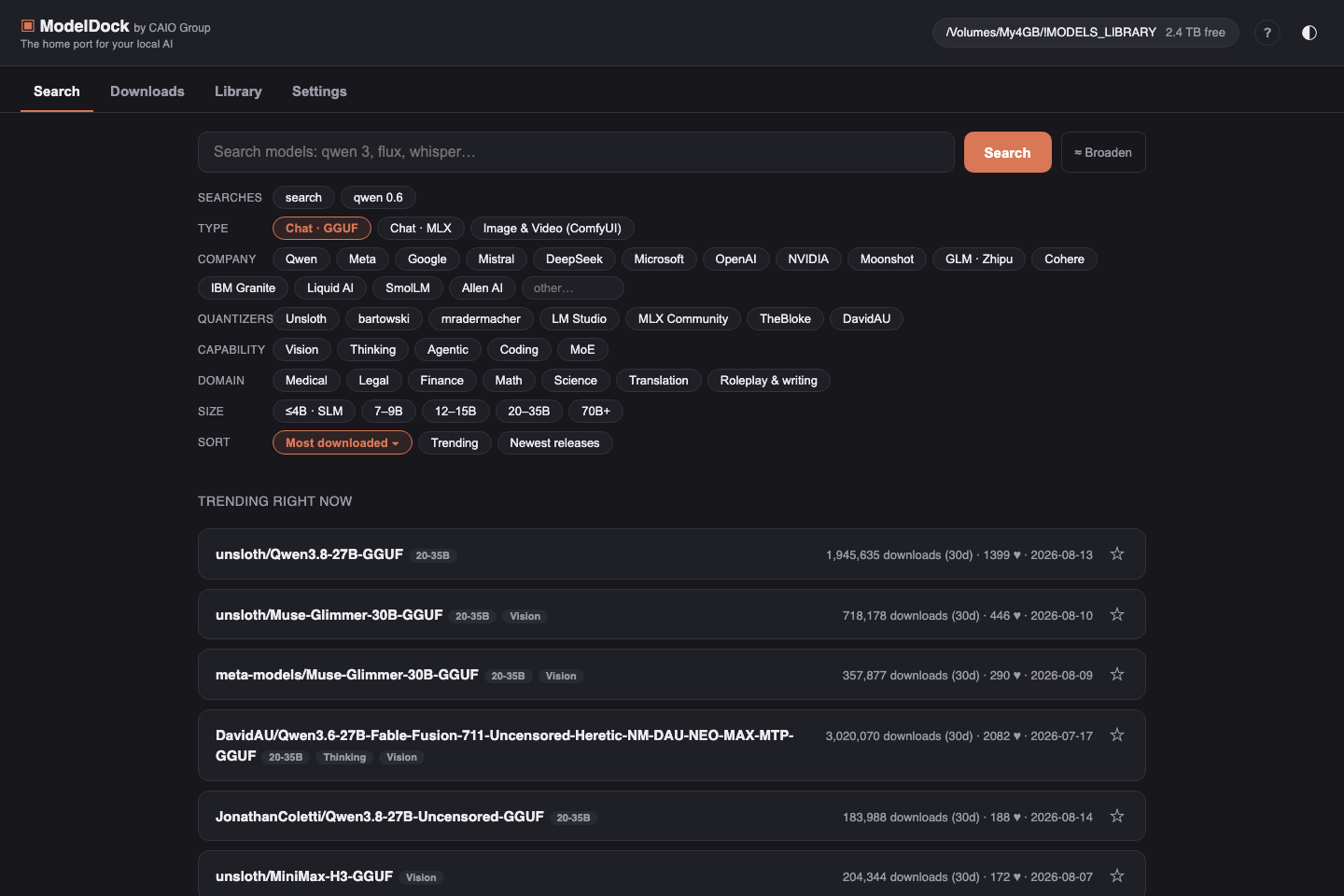Filter by company Microsoft
This screenshot has width=1344, height=896.
[x=659, y=259]
